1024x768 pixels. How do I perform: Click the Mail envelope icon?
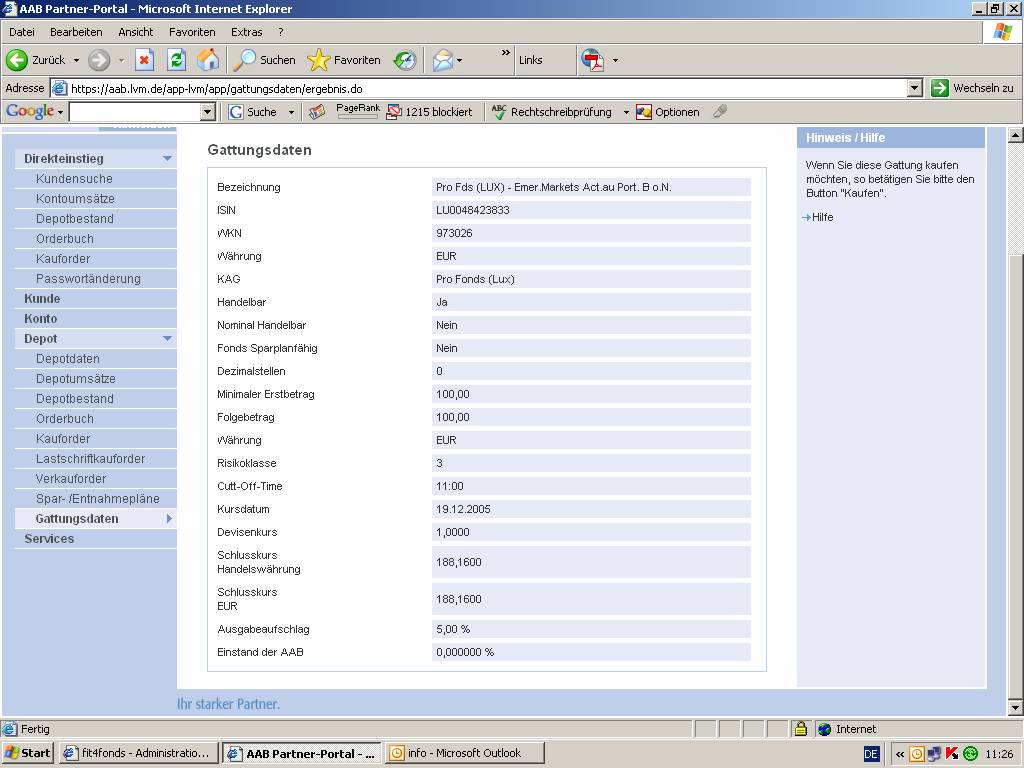[x=442, y=60]
